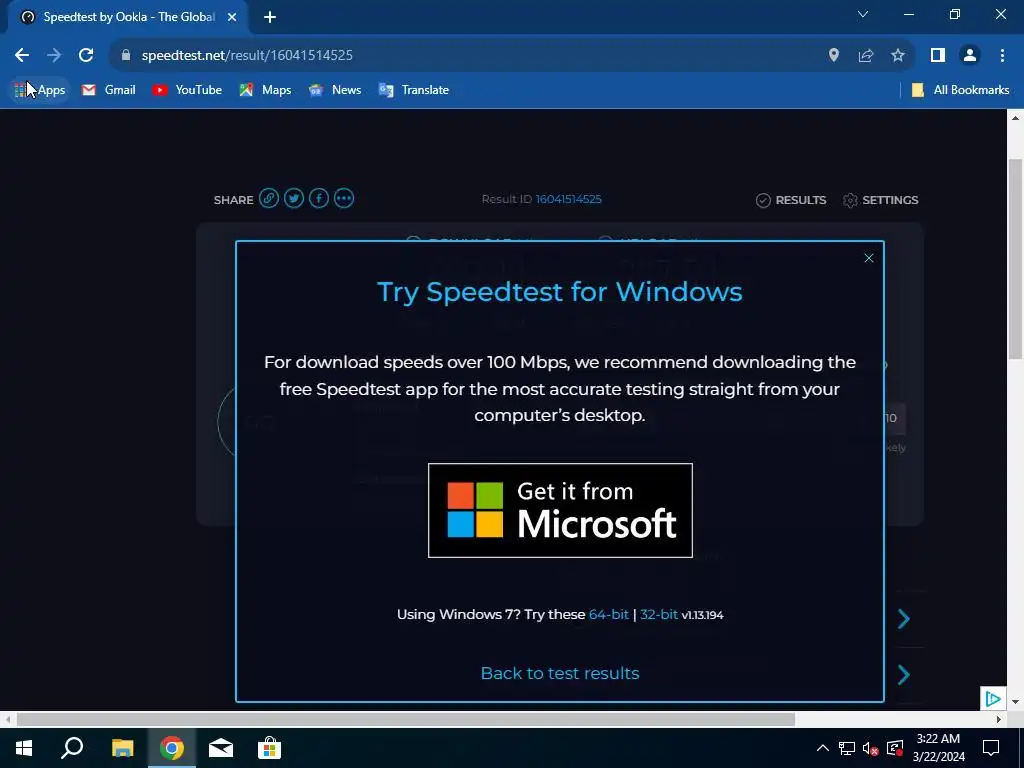This screenshot has width=1024, height=768.
Task: Click the horizontal scrollbar thumb
Action: click(406, 720)
